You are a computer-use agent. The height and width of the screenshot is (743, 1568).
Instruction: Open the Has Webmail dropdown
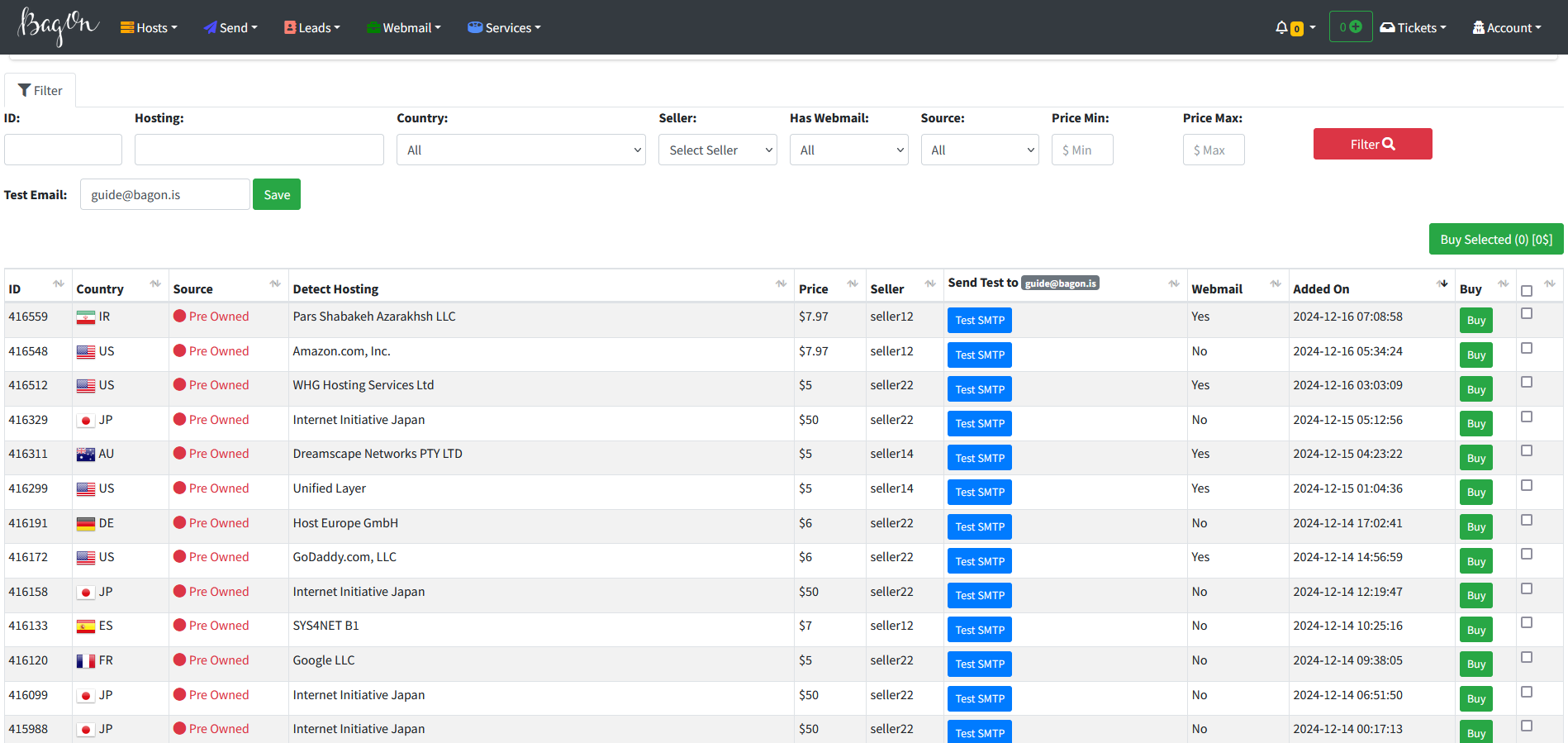[x=849, y=150]
